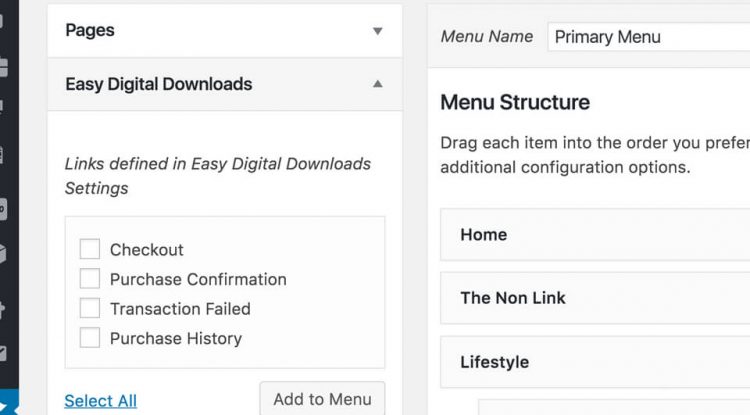The height and width of the screenshot is (415, 750).
Task: Click the Pages panel title
Action: click(90, 31)
